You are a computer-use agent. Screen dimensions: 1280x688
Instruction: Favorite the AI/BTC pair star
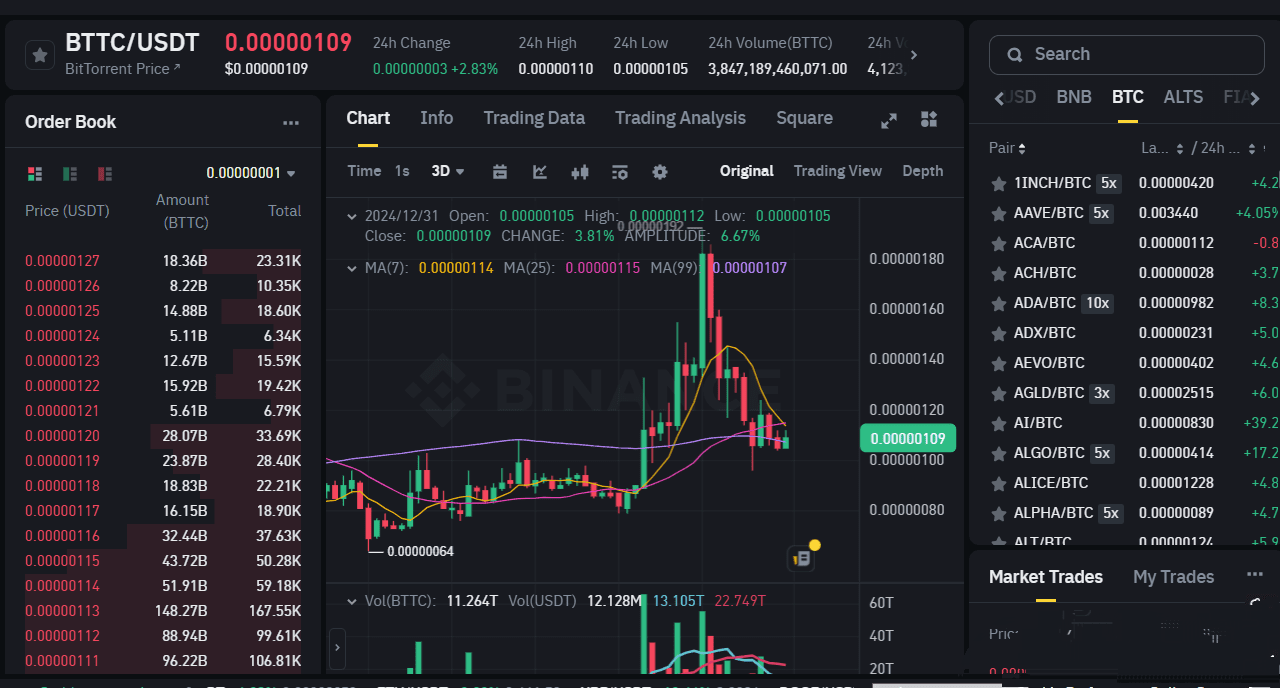(x=998, y=424)
